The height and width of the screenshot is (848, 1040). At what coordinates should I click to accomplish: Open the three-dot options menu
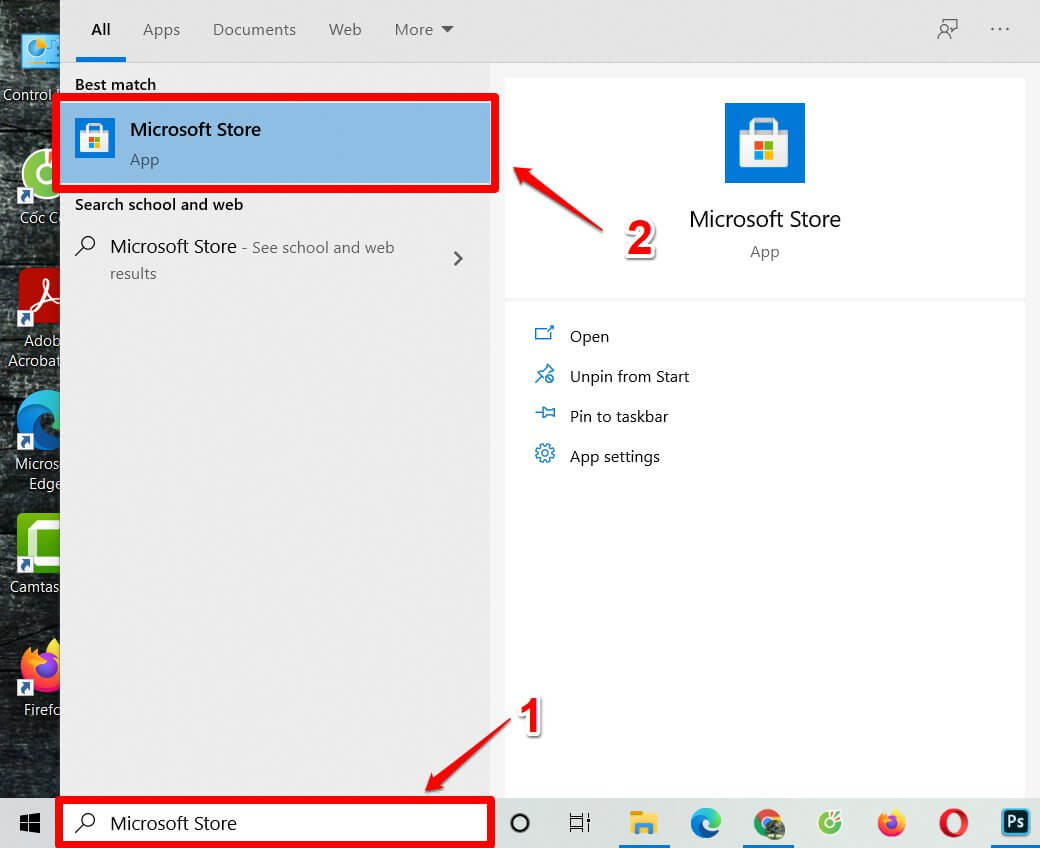point(1000,29)
